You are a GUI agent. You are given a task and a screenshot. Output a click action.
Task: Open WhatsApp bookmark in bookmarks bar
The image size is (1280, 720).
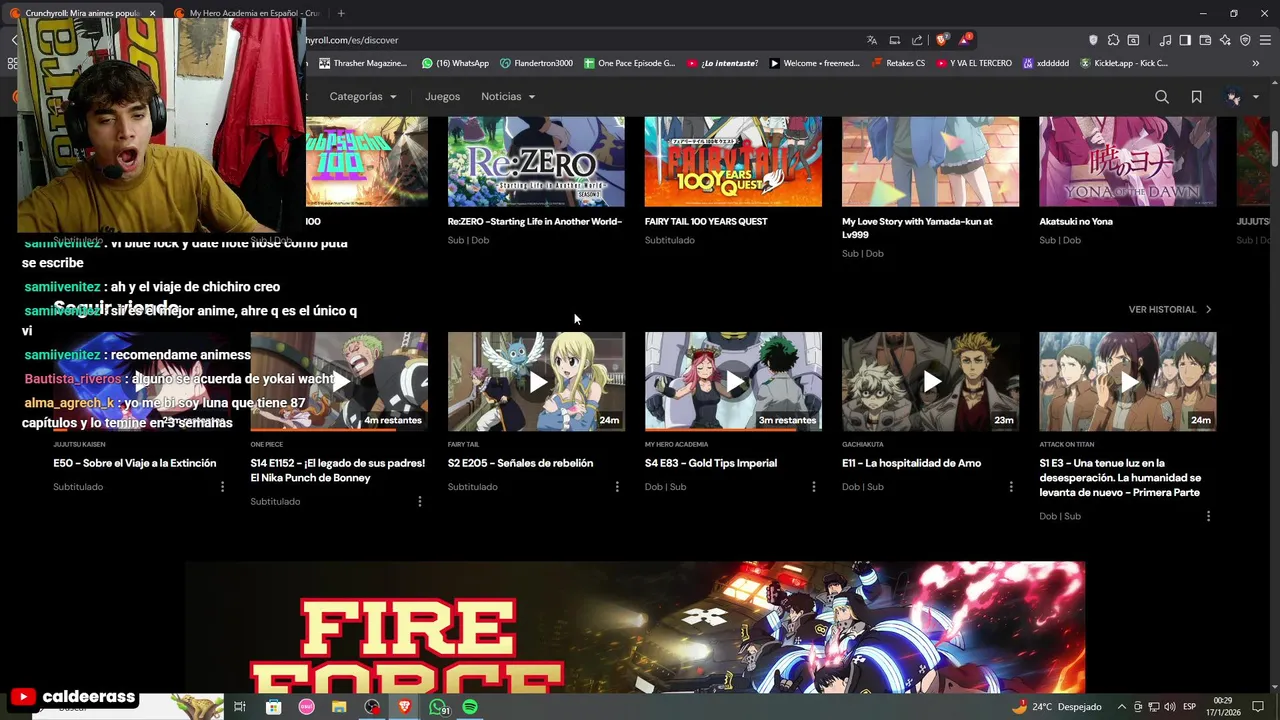[455, 63]
